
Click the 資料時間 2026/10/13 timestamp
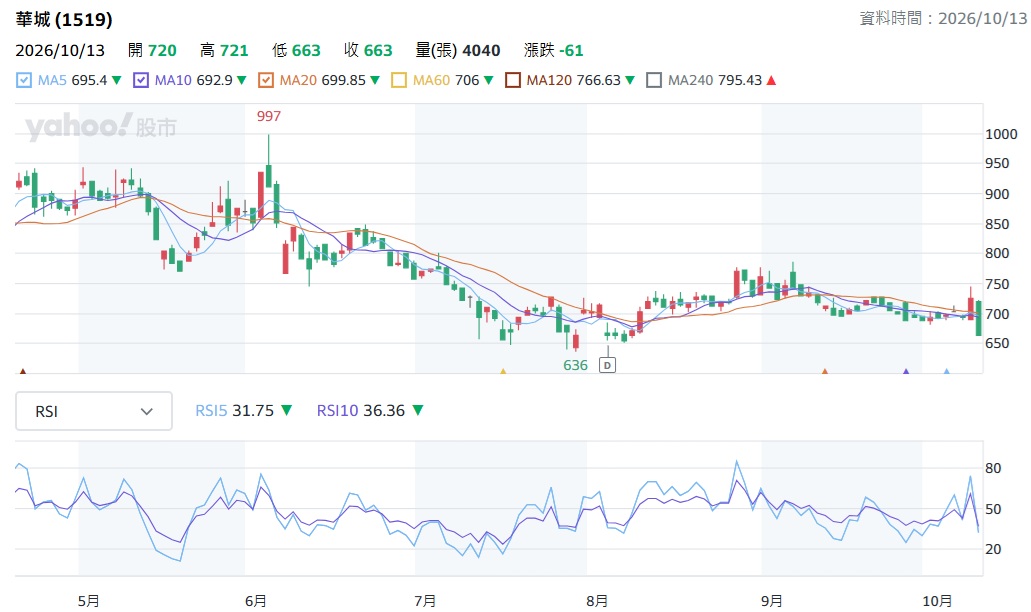943,18
